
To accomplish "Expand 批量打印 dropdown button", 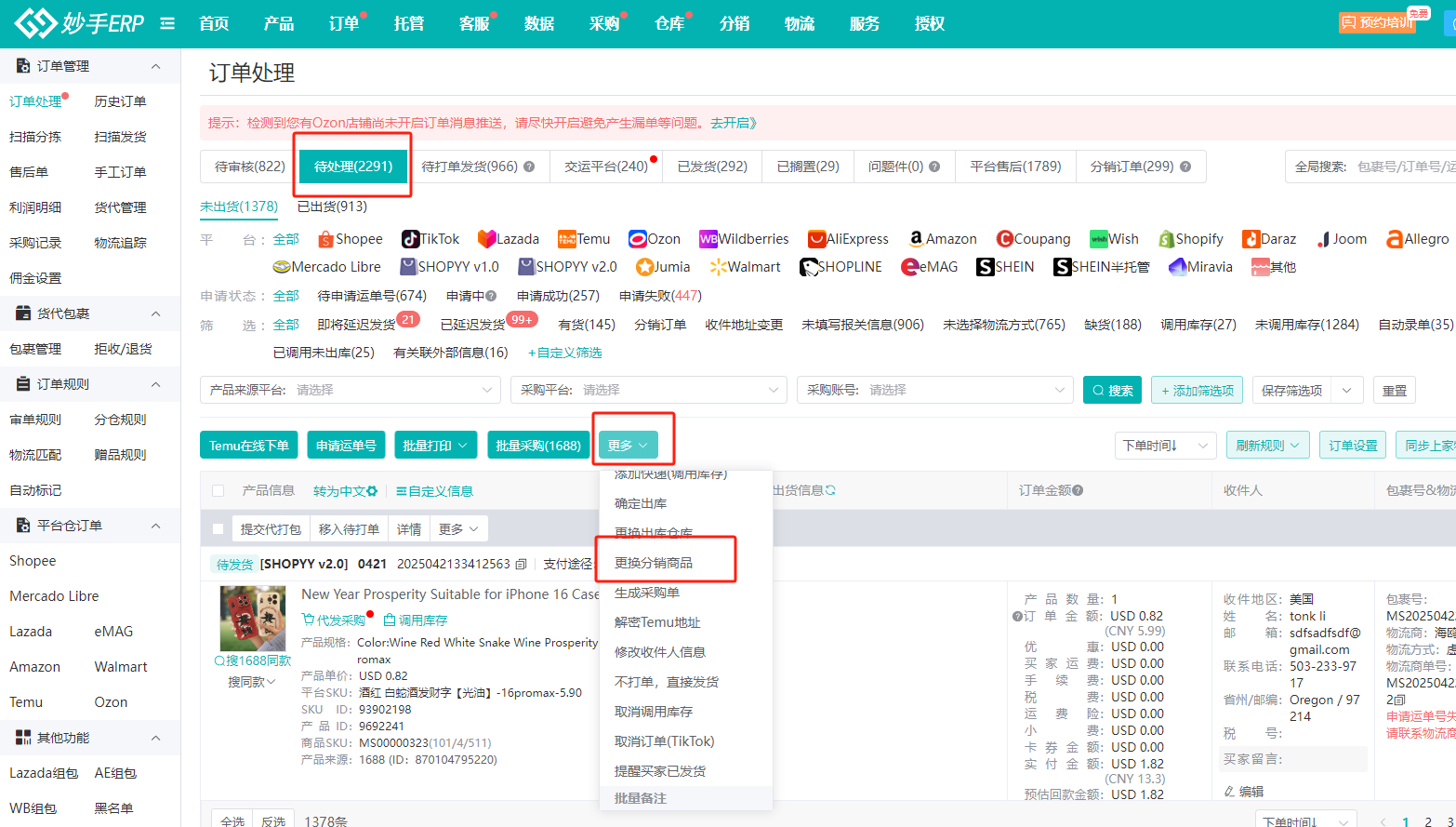I will (x=436, y=446).
